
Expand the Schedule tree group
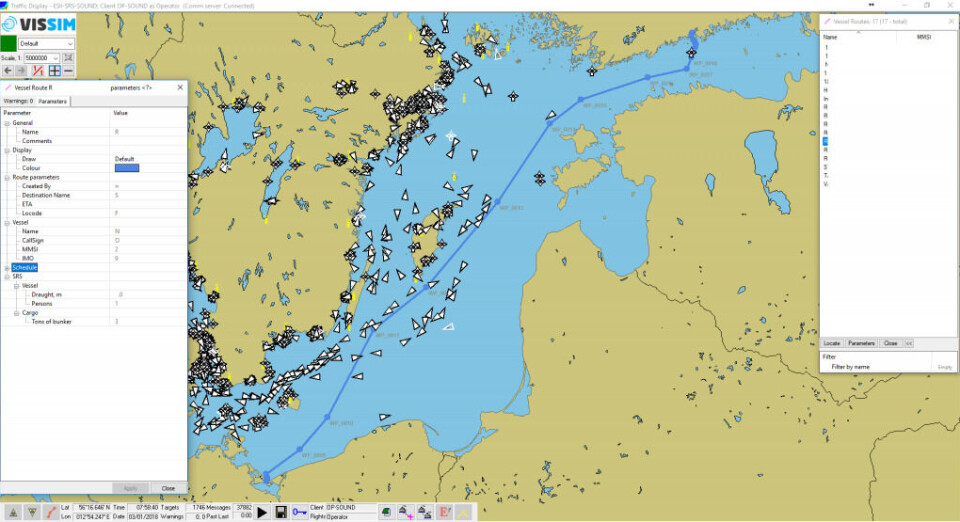point(7,268)
